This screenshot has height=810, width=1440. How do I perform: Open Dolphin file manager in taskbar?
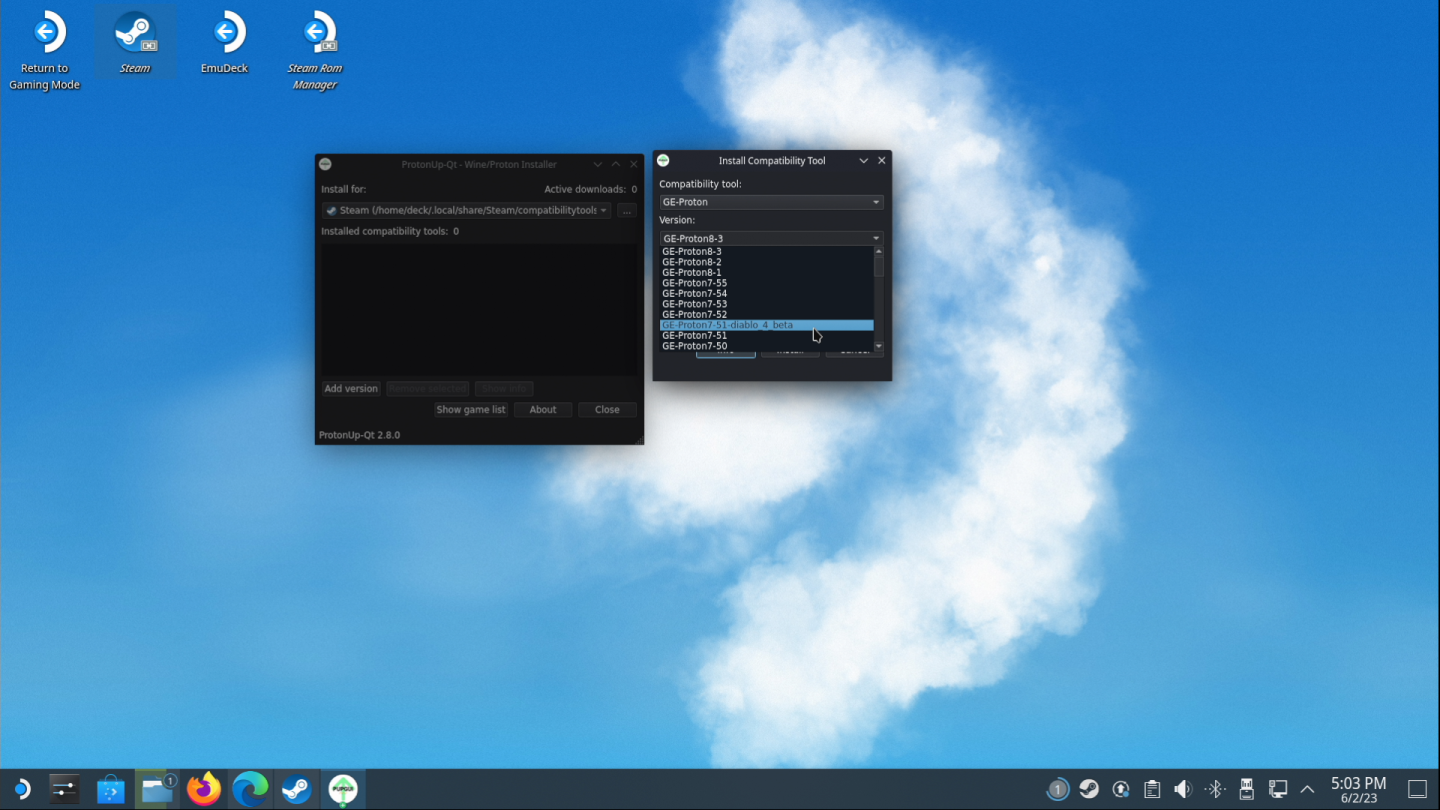(x=157, y=790)
